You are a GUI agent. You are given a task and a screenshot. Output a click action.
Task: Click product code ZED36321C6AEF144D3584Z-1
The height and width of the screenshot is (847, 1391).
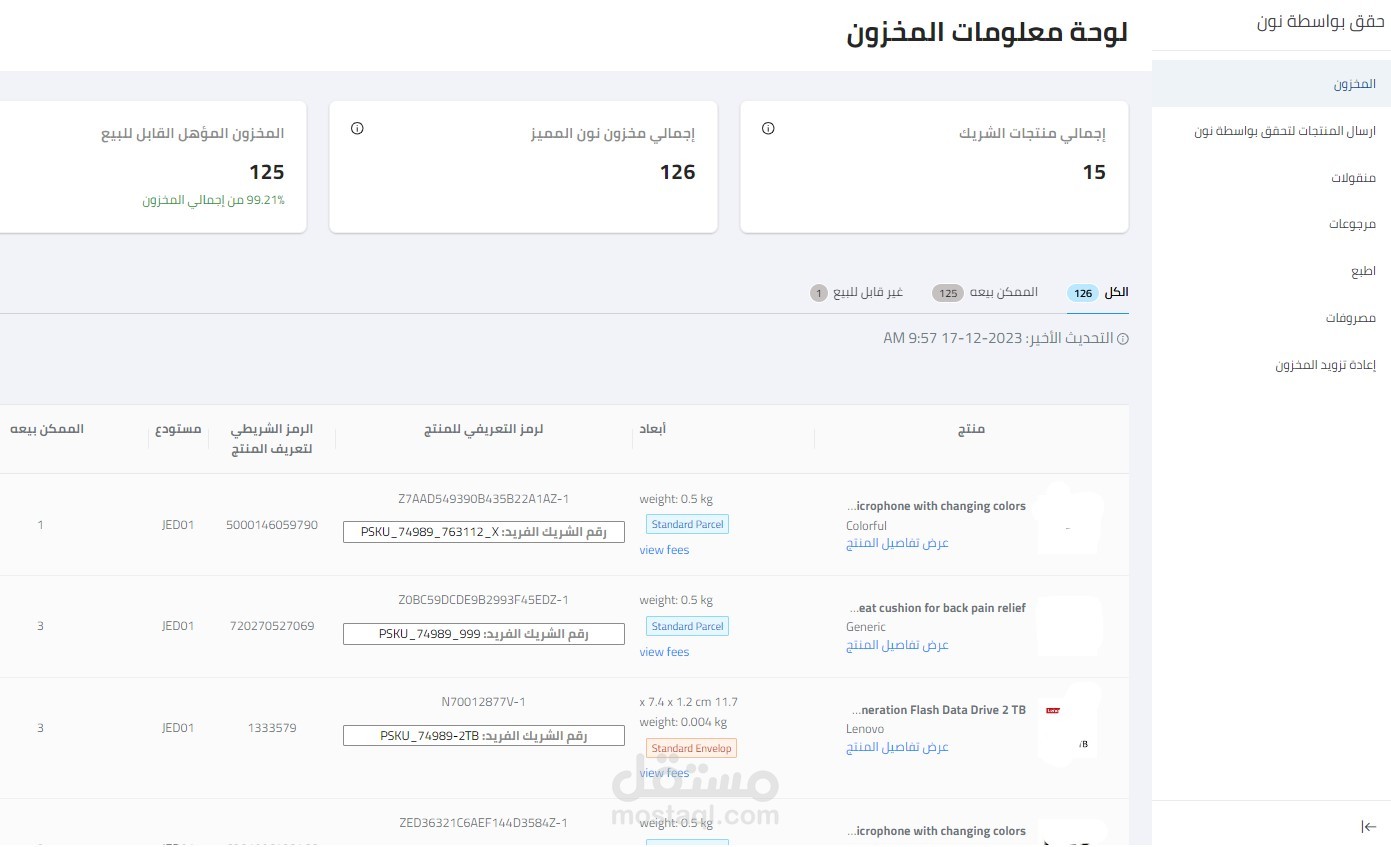tap(483, 823)
